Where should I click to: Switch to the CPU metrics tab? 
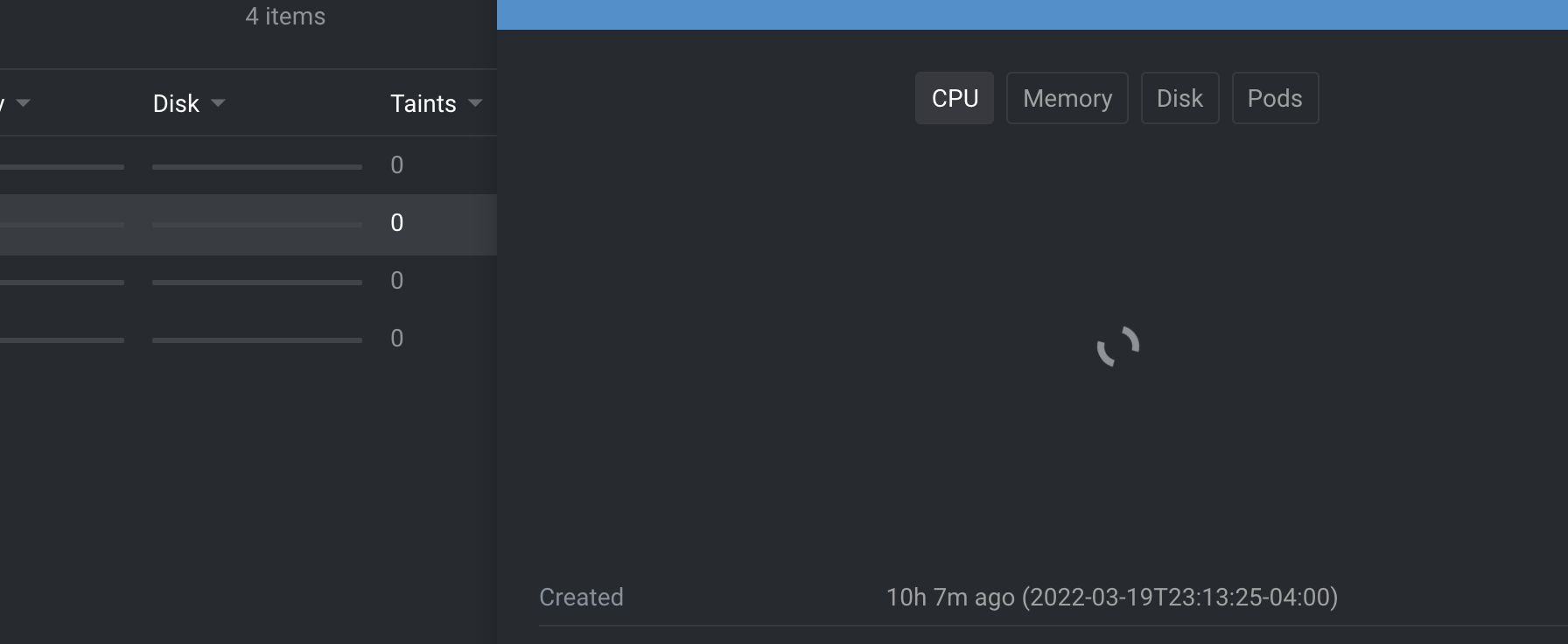pos(954,98)
